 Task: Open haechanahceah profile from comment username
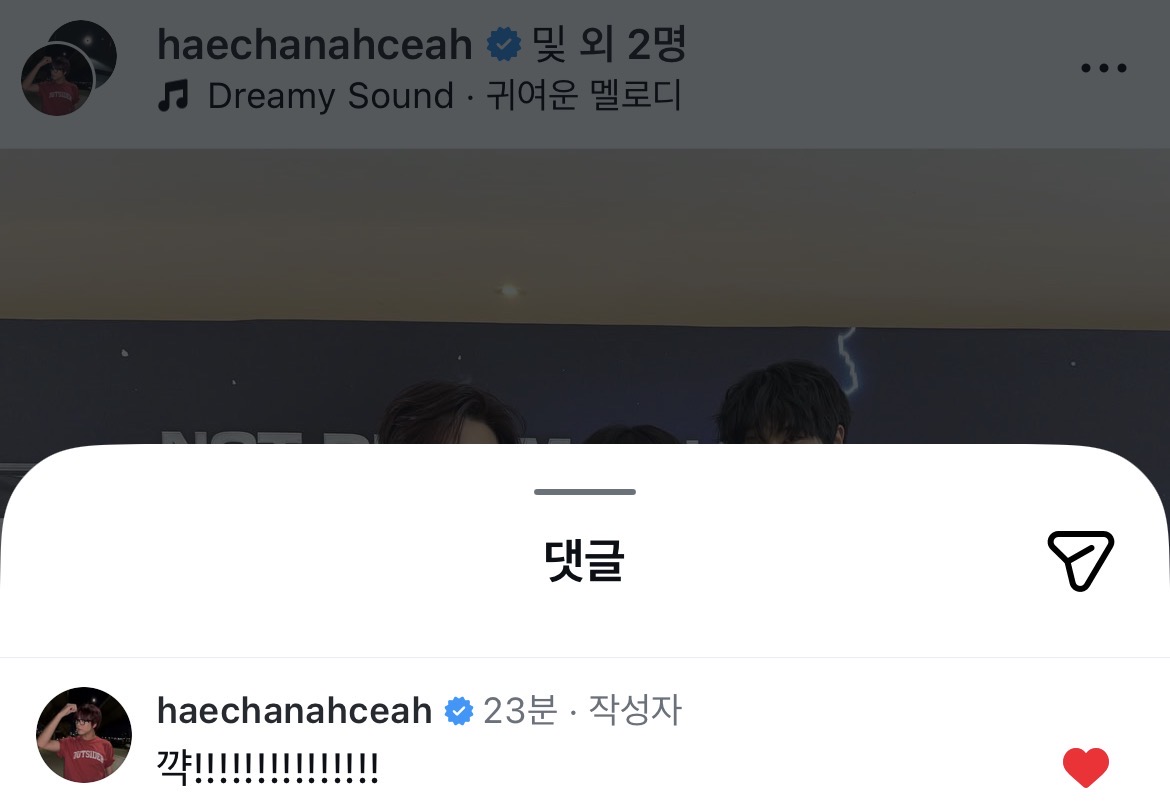pyautogui.click(x=294, y=711)
